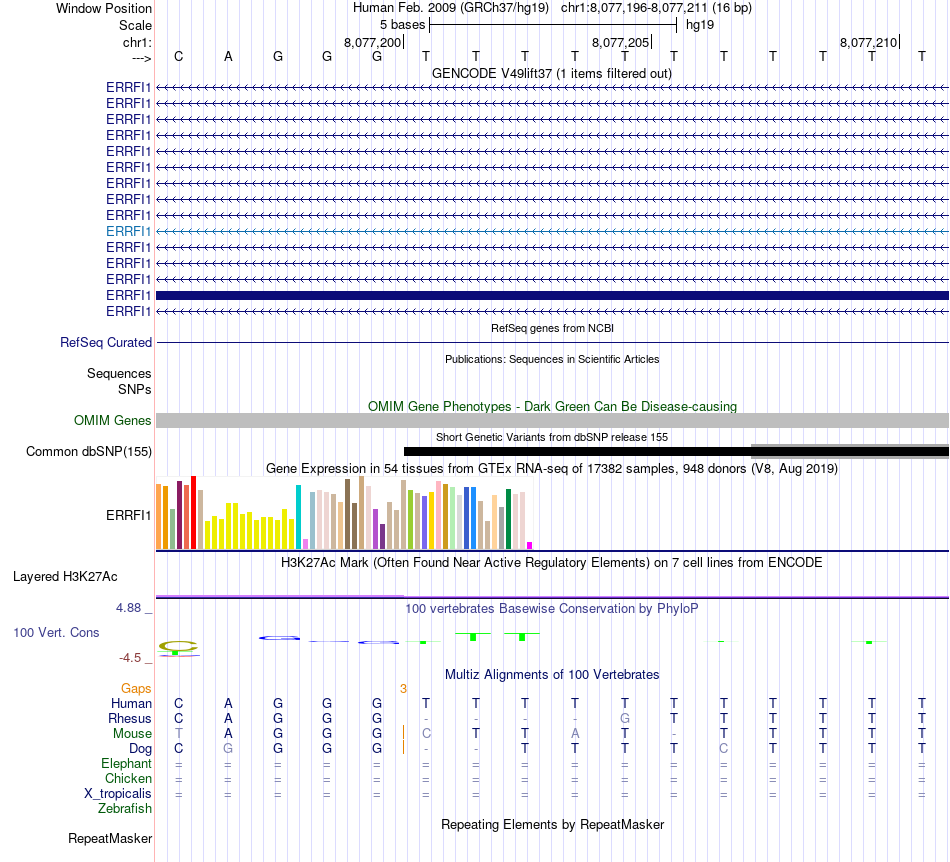
Task: Open 100 vertebrates Basewise Conservation by PhyloP title
Action: pyautogui.click(x=552, y=609)
